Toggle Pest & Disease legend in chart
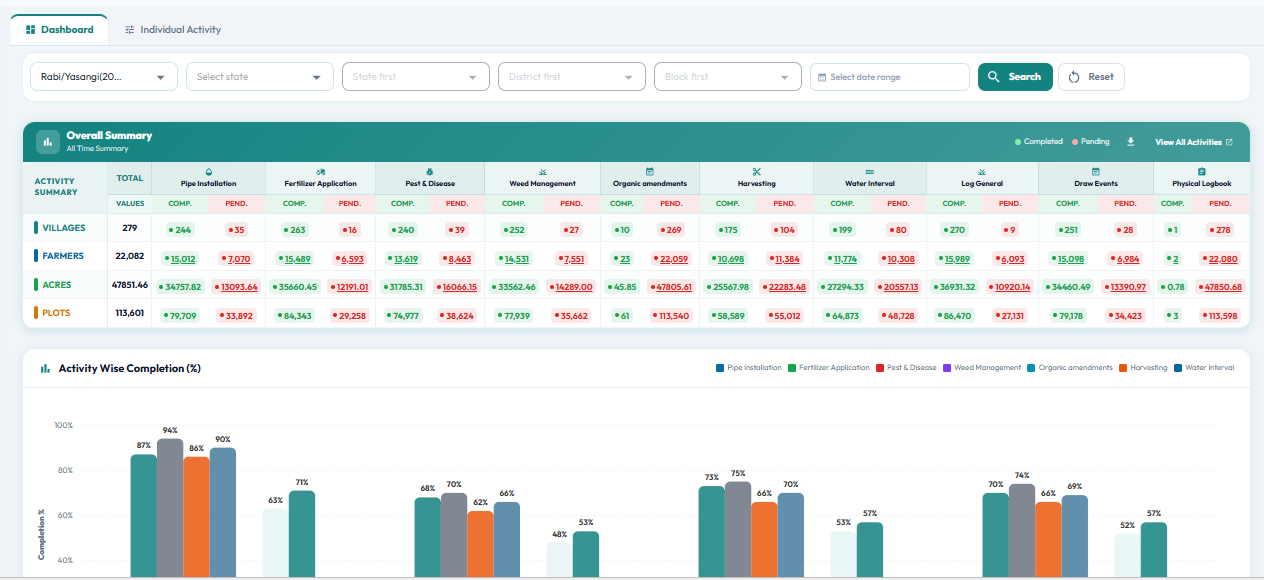 pos(906,368)
